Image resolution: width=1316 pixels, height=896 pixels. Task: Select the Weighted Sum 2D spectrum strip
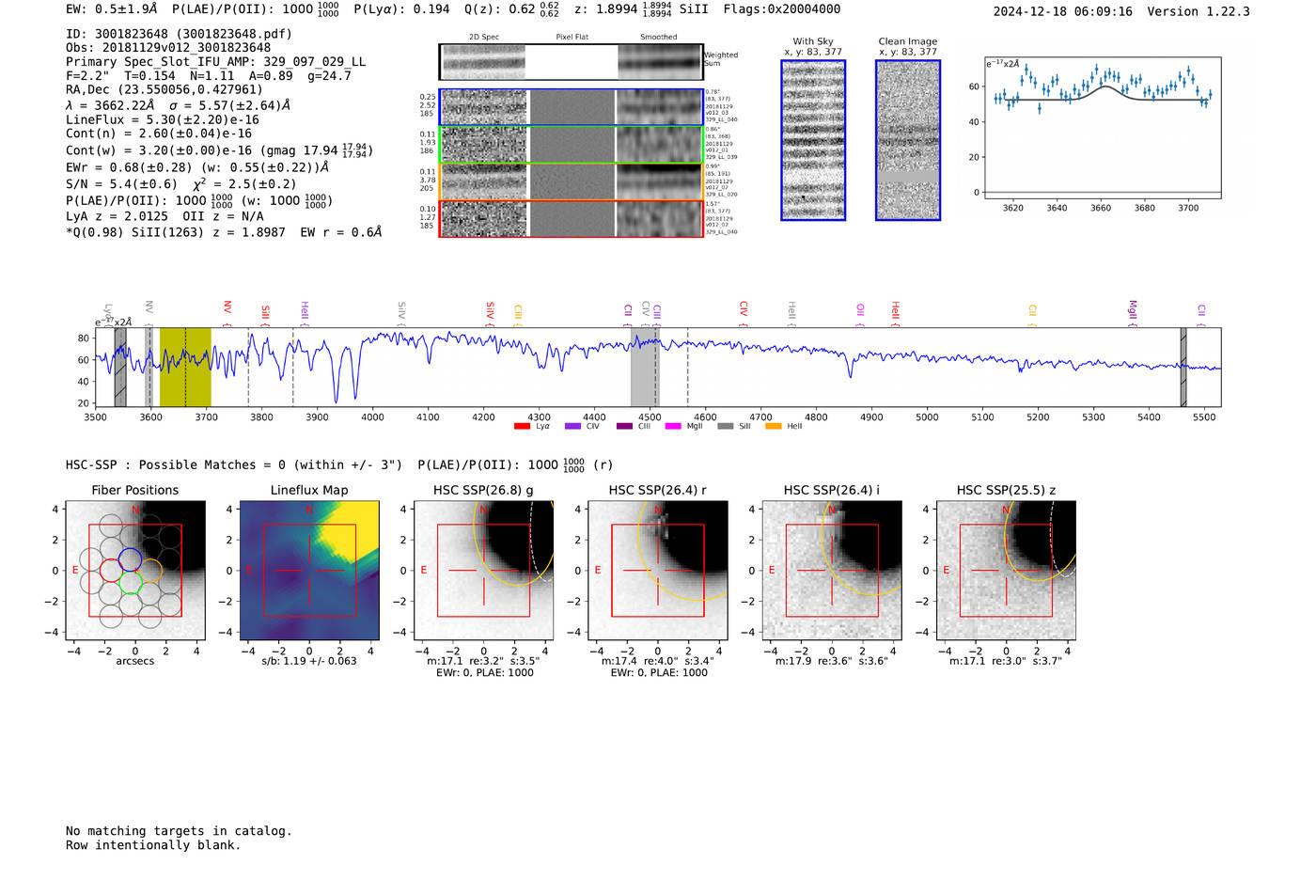[x=571, y=62]
